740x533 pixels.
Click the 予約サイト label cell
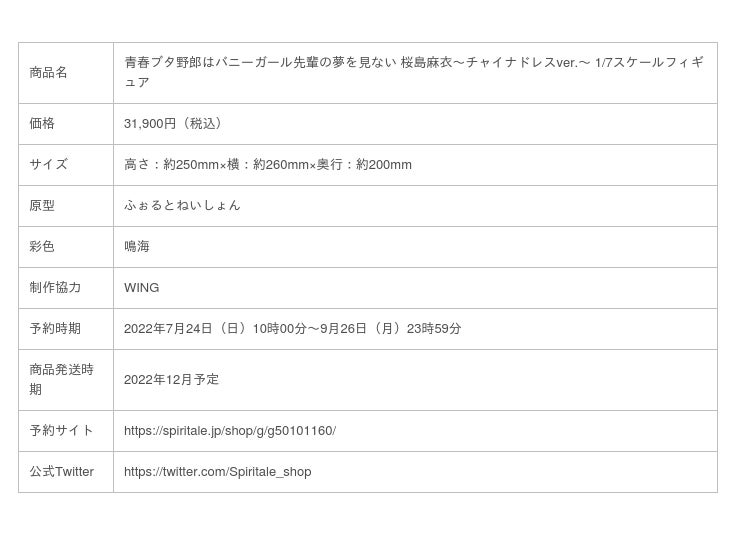pos(61,431)
